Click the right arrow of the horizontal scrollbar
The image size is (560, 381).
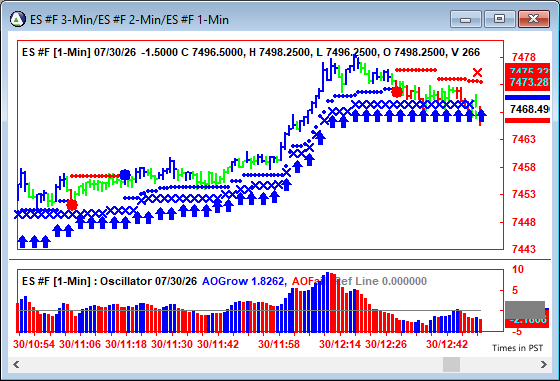point(544,365)
